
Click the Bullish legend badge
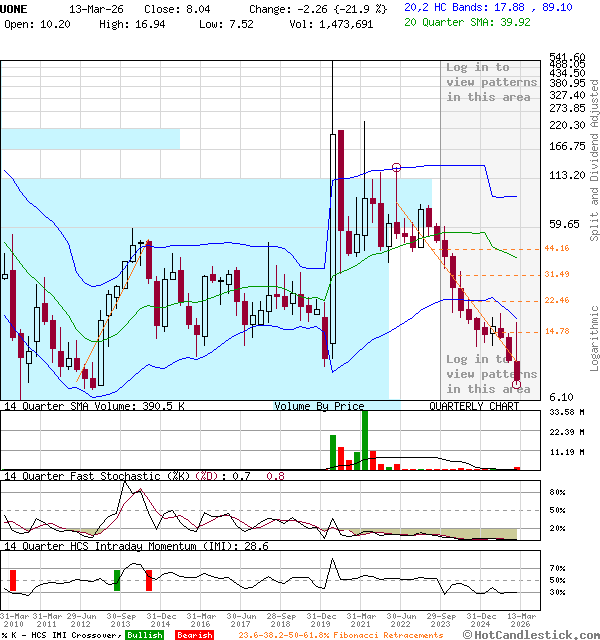click(145, 634)
